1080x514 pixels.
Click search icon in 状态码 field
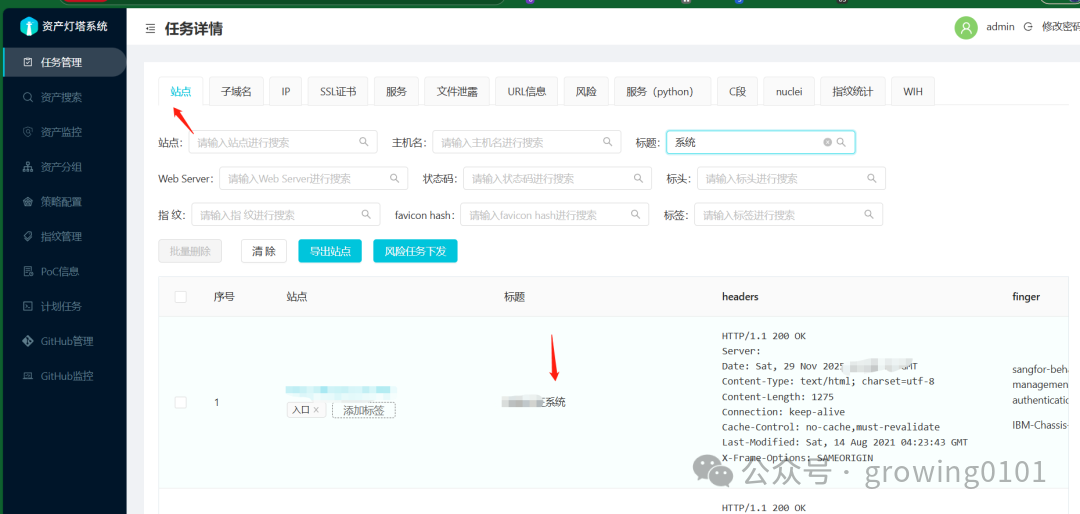pos(638,179)
